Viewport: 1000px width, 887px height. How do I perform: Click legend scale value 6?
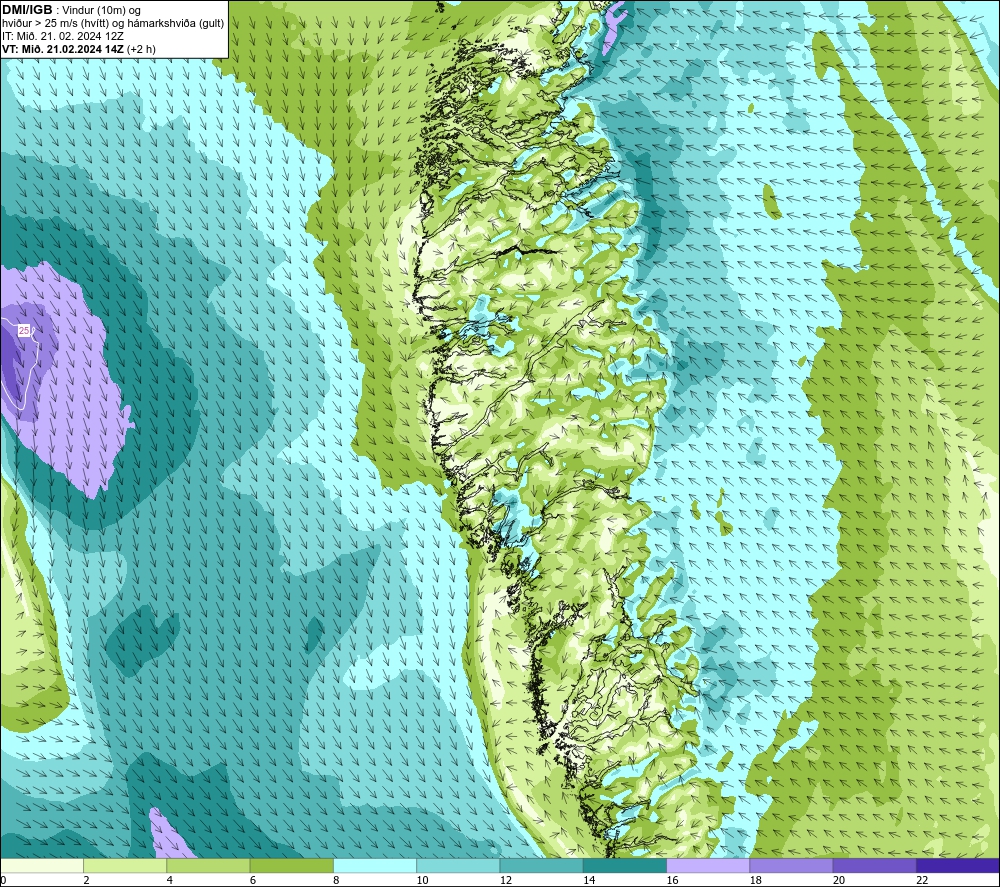click(x=253, y=881)
